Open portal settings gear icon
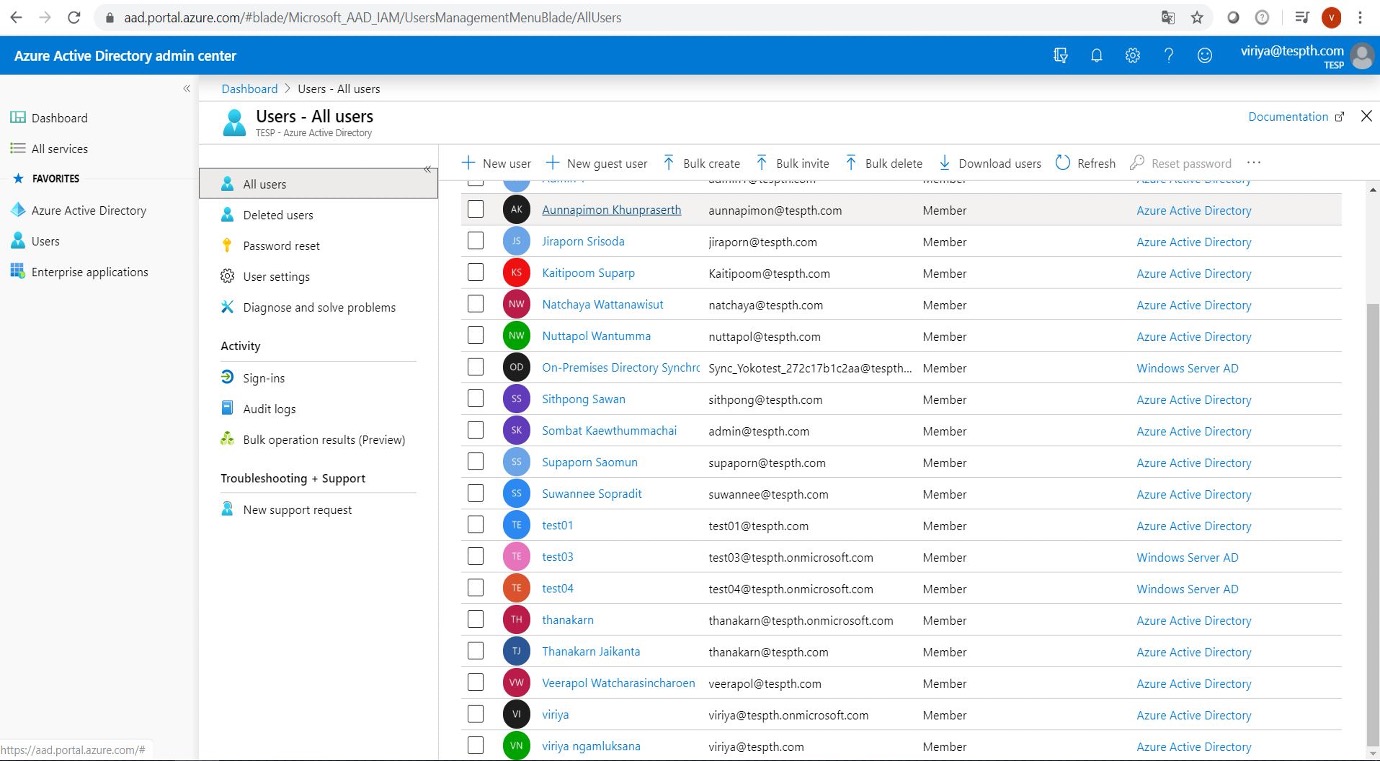The width and height of the screenshot is (1380, 761). click(1132, 56)
